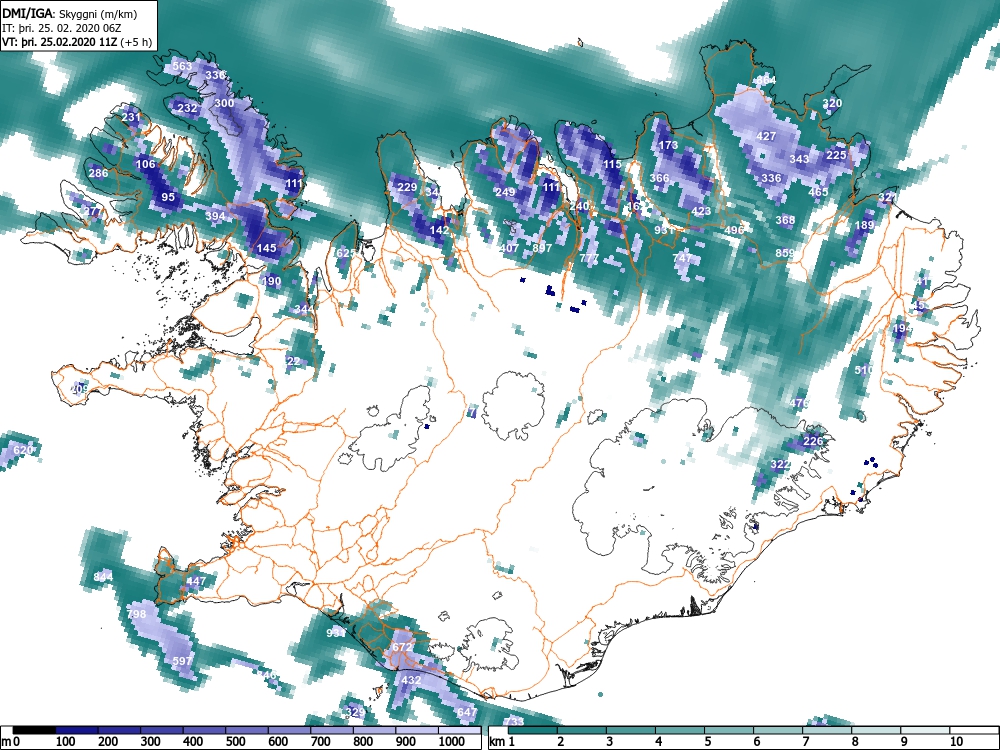Click visibility value '859' on map
1000x750 pixels.
785,253
